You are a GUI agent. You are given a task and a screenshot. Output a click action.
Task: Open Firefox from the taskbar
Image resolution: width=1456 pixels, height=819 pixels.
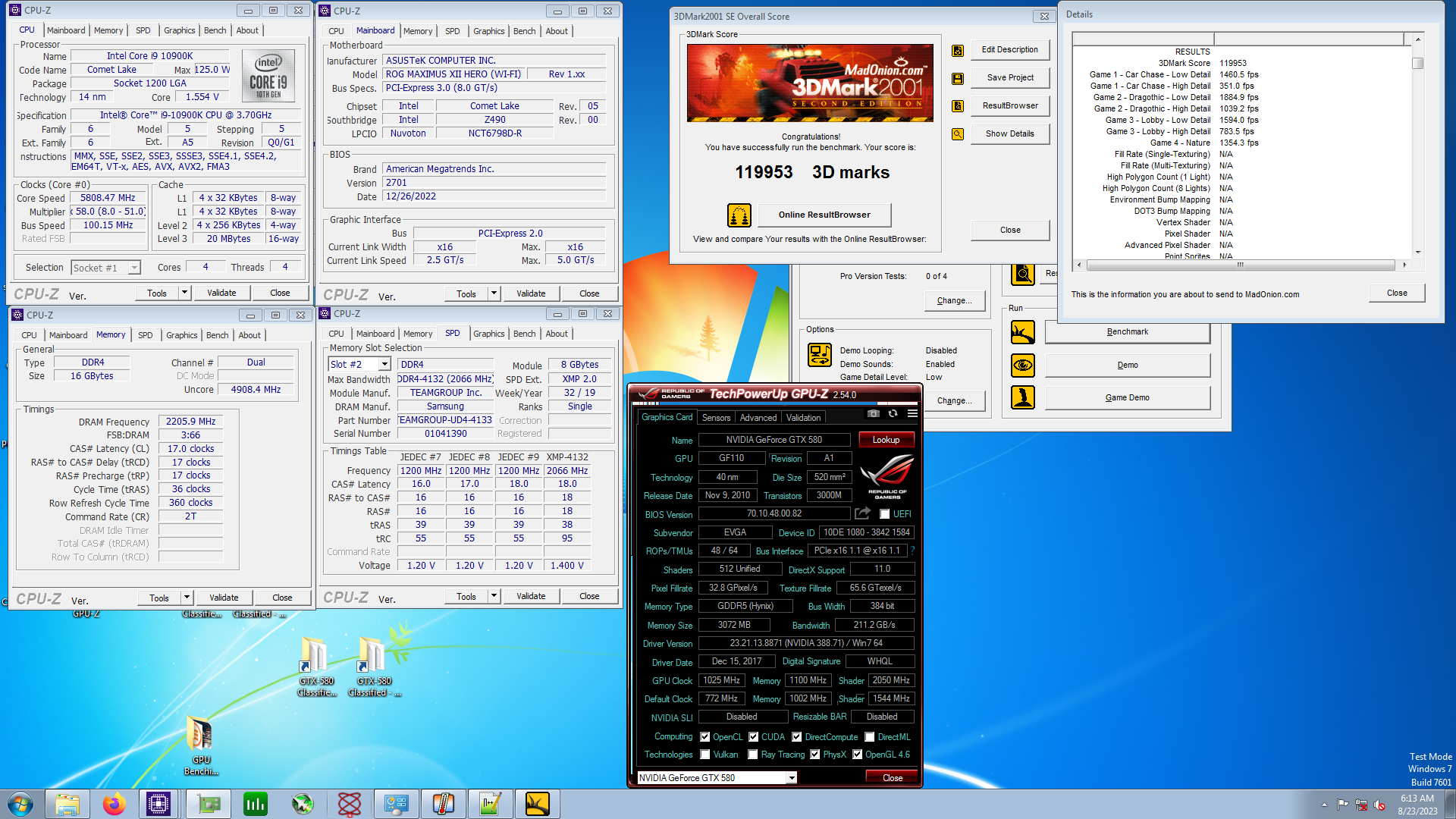click(x=115, y=804)
